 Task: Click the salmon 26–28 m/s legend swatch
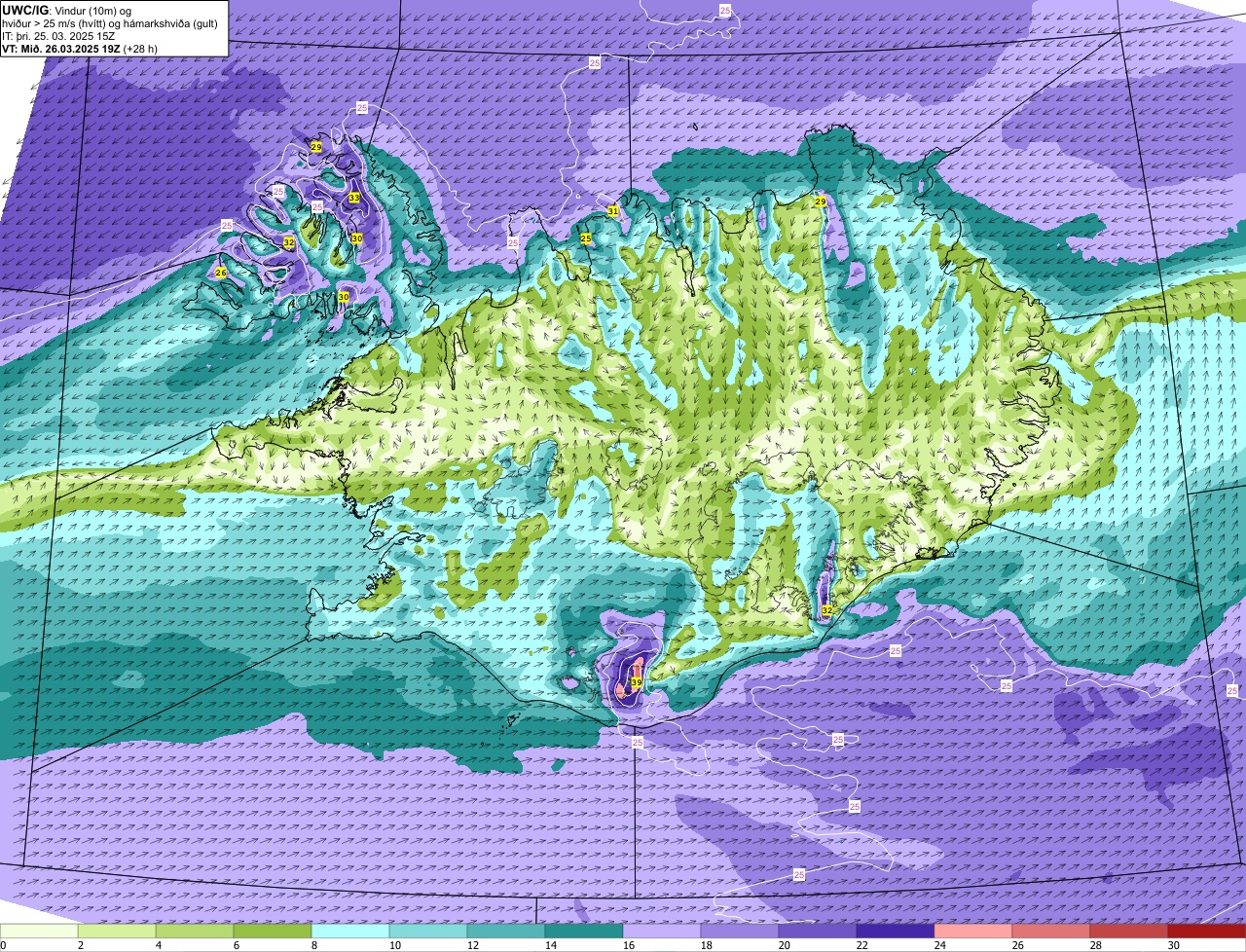coord(1051,931)
